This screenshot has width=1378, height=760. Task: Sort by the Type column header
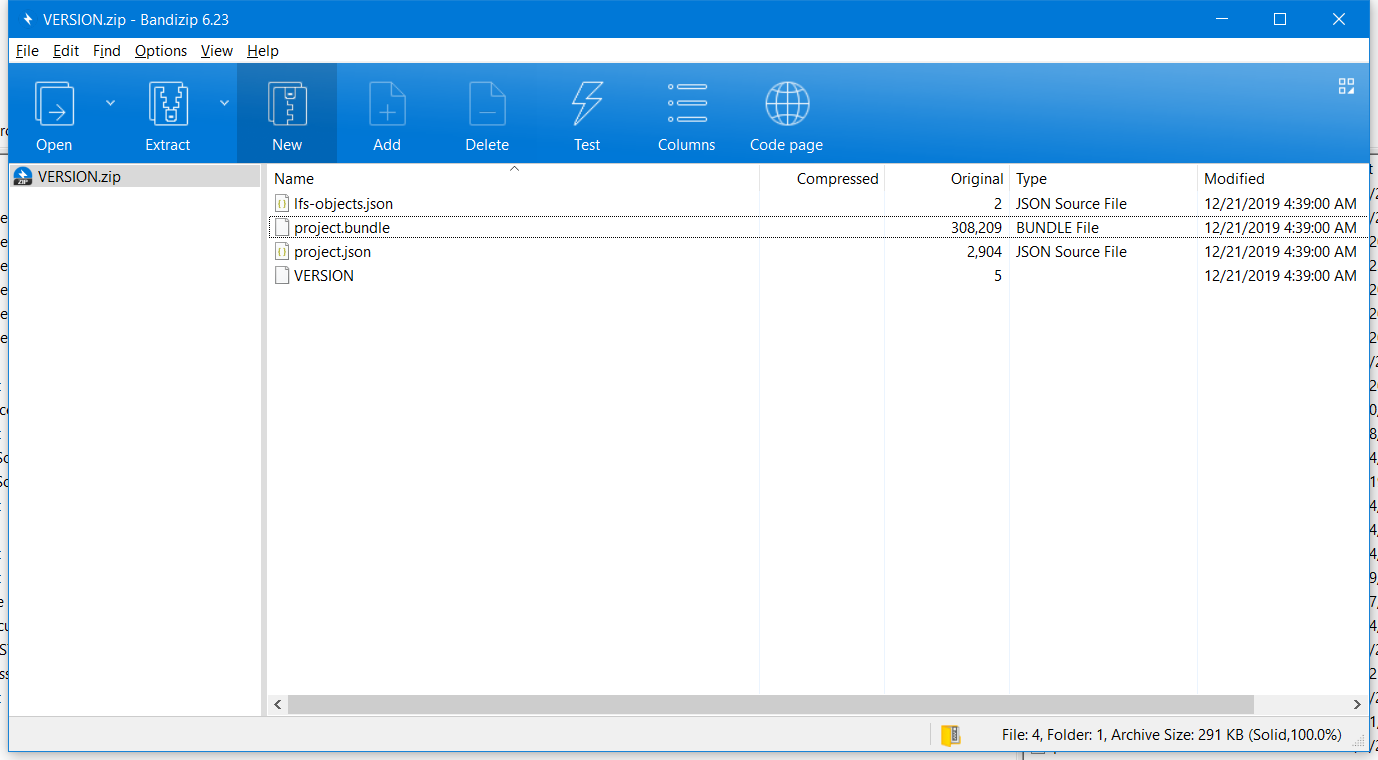click(1103, 179)
